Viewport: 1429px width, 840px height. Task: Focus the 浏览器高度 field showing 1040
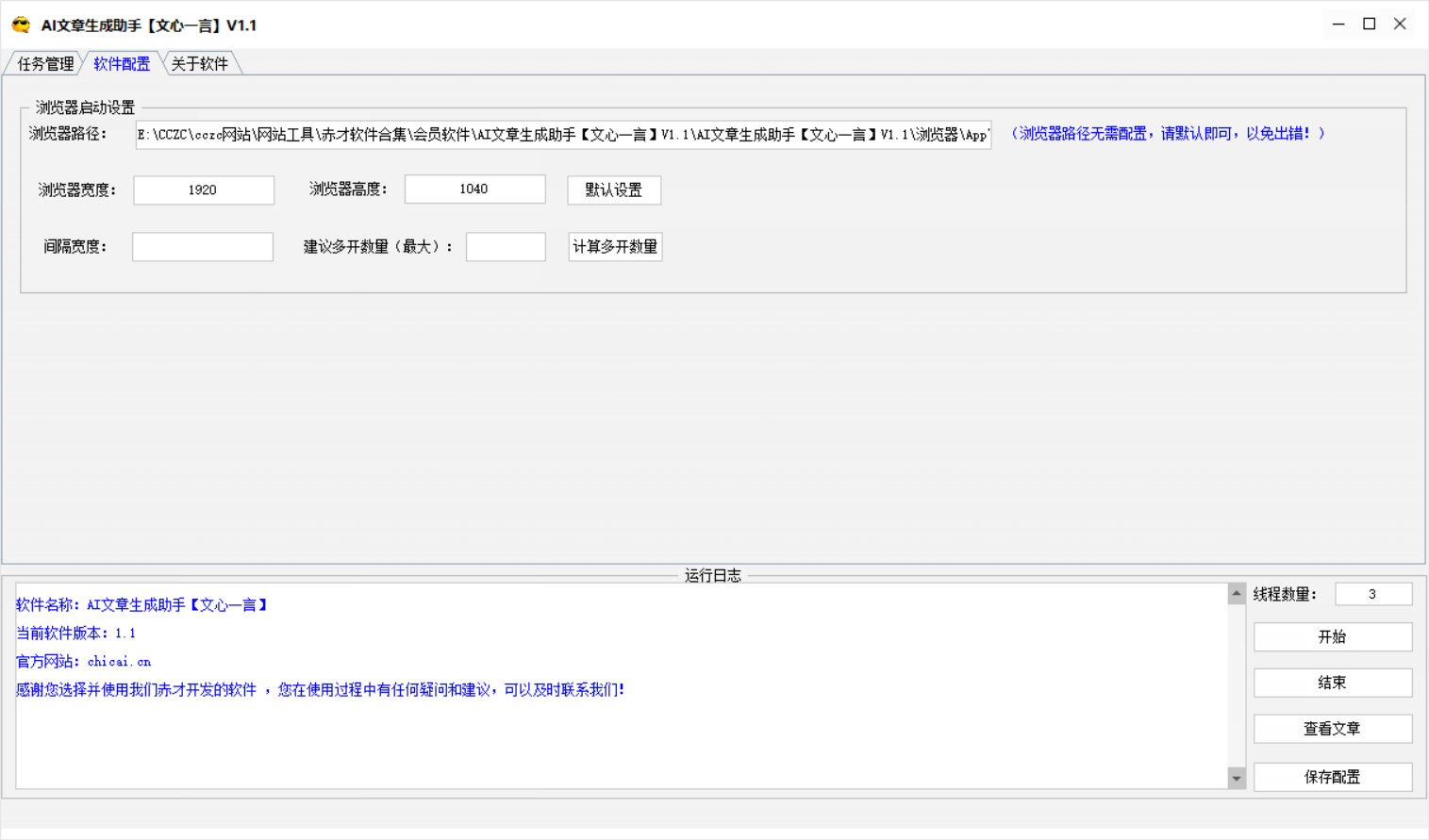pos(474,189)
